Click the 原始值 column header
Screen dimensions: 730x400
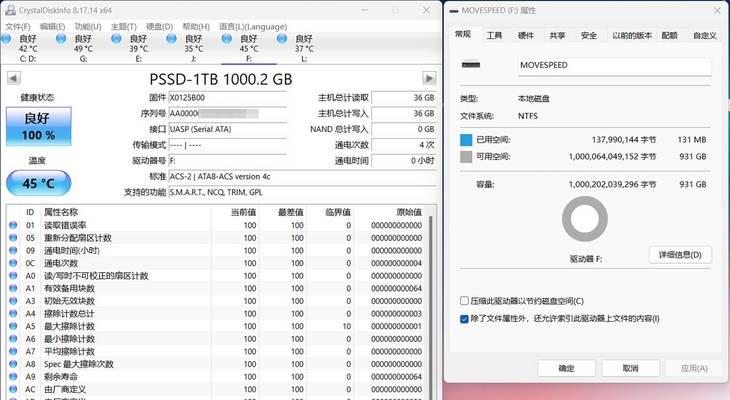(408, 212)
